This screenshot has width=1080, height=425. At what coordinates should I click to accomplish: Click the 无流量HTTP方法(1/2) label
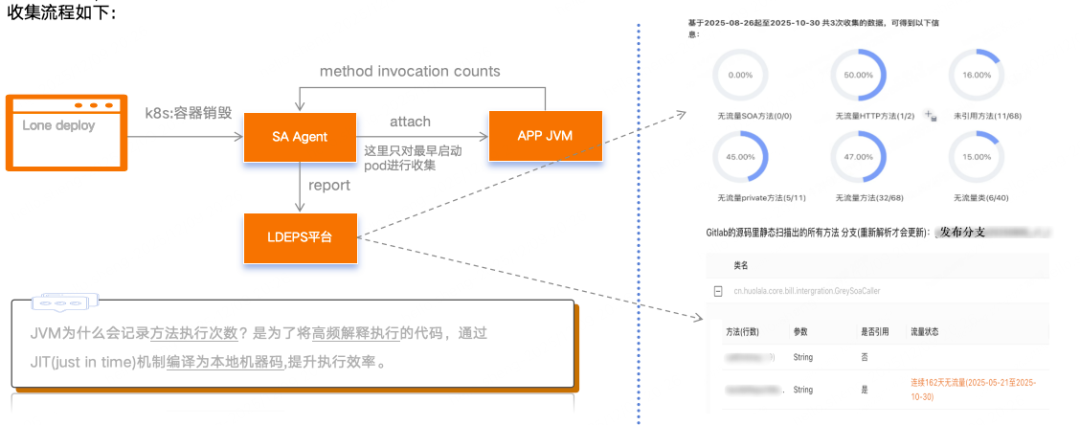pyautogui.click(x=874, y=116)
